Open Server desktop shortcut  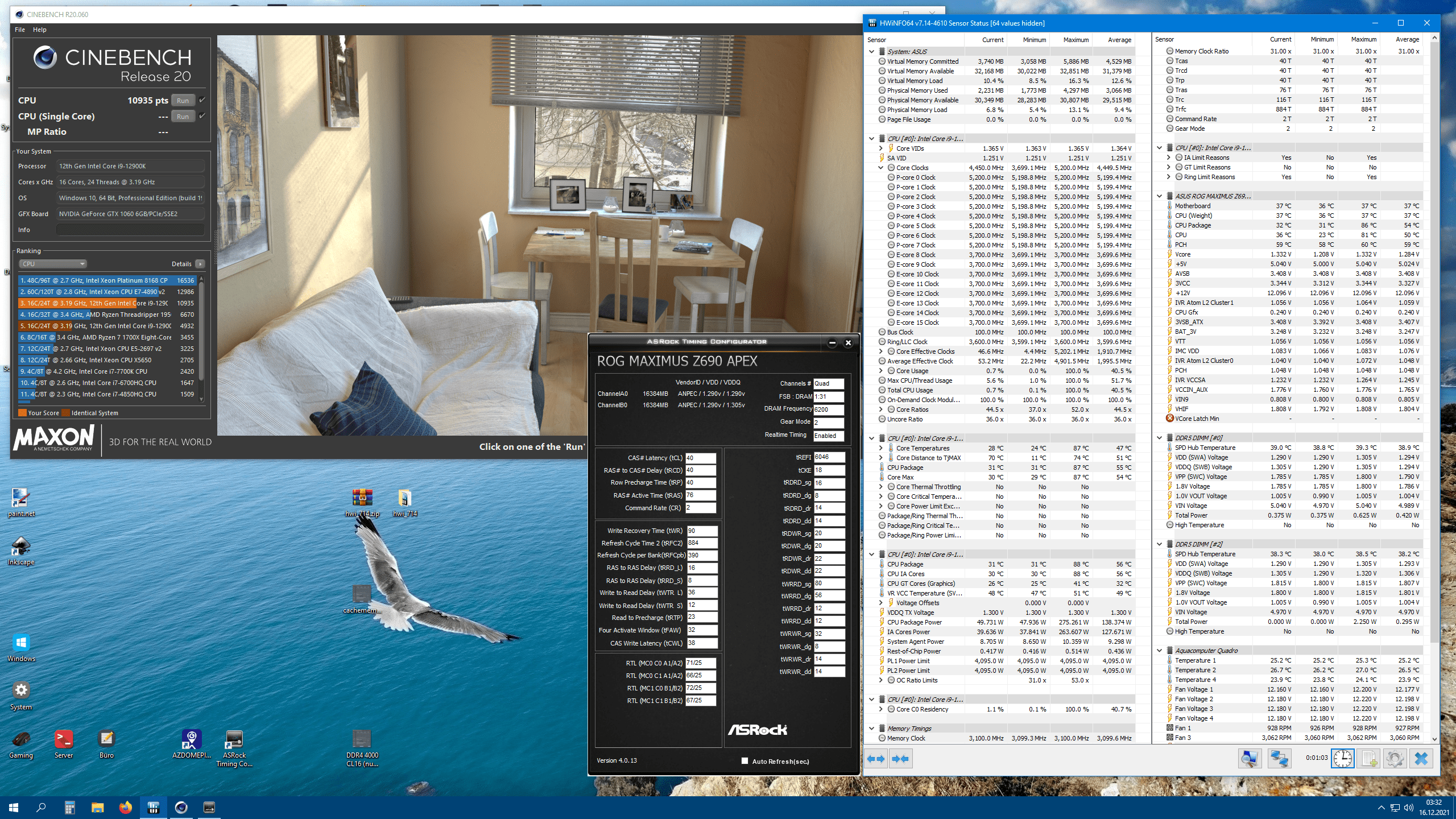tap(64, 744)
